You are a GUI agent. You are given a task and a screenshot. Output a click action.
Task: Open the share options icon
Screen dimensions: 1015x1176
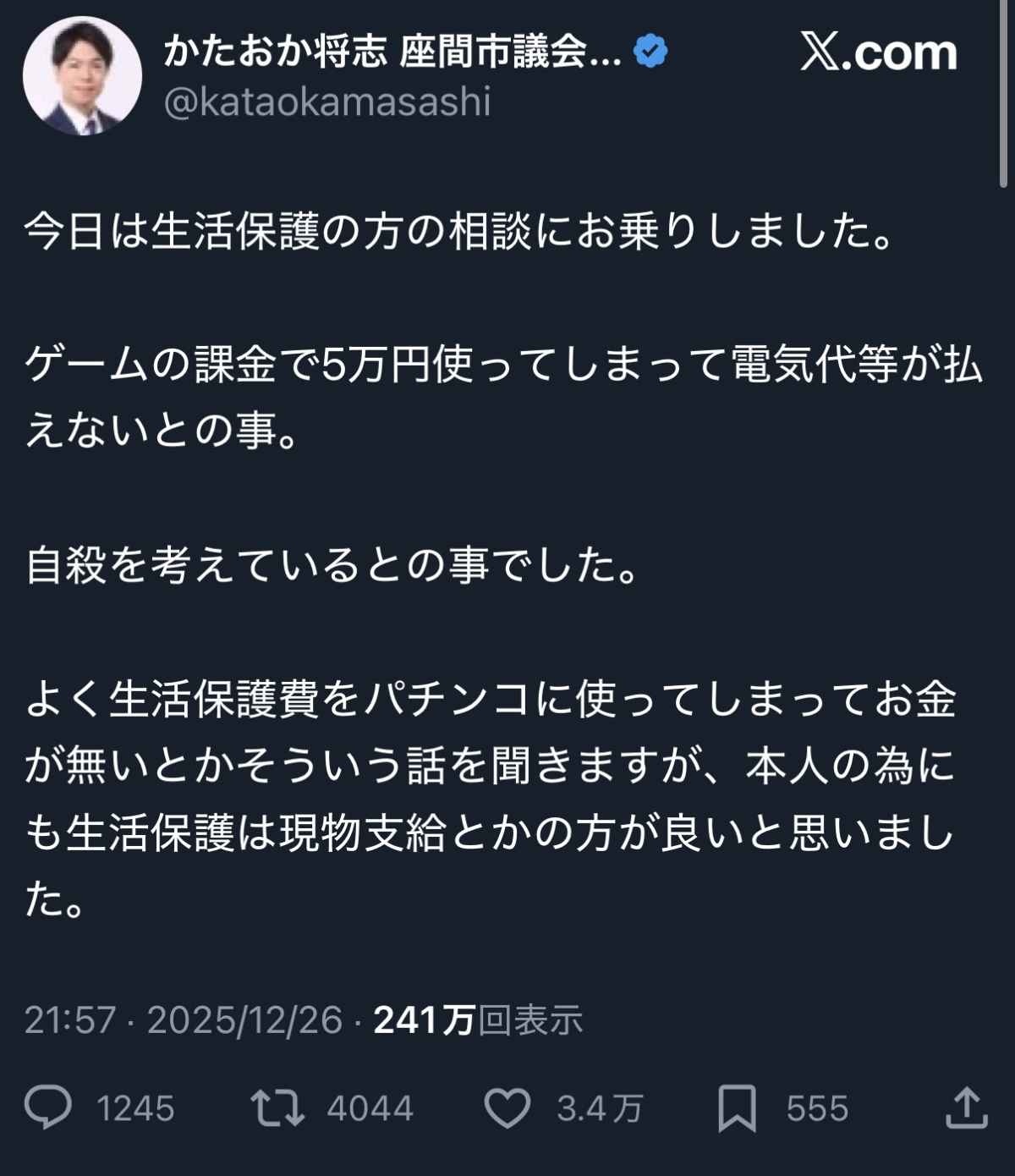click(x=966, y=1107)
